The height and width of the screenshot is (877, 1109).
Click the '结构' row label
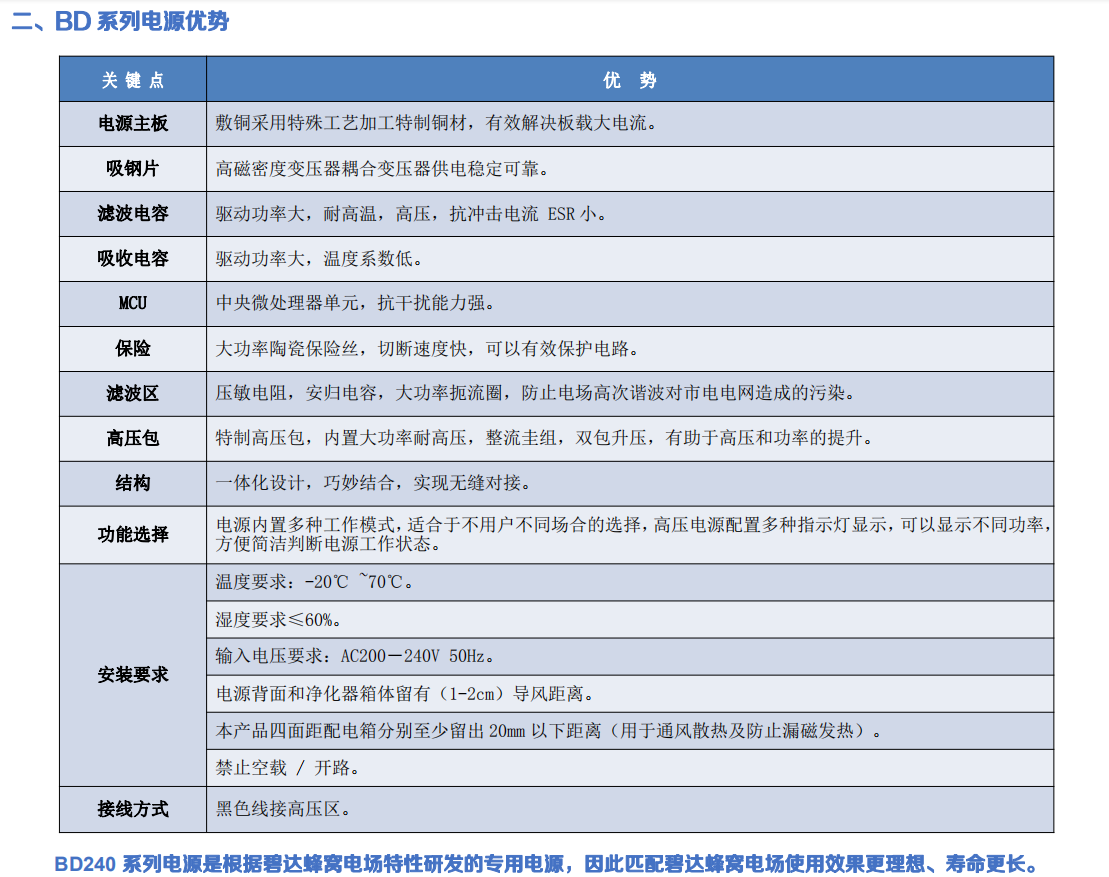133,483
